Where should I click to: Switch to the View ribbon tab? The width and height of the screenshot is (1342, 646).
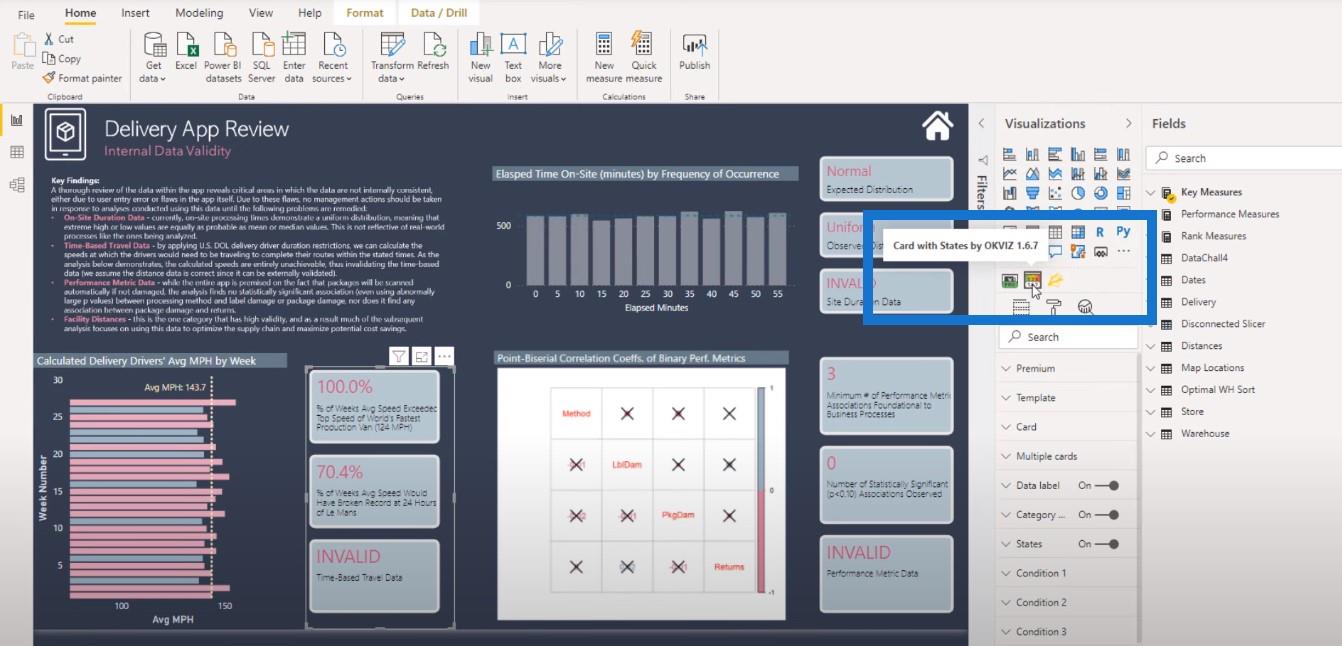pyautogui.click(x=261, y=13)
